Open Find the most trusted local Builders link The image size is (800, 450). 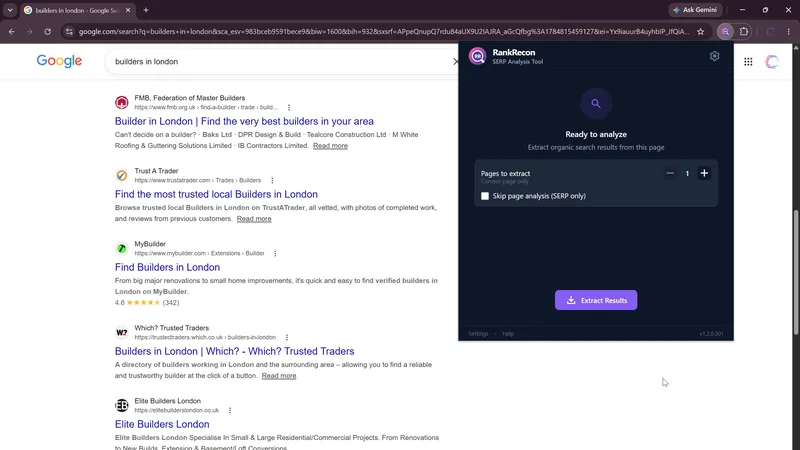216,194
